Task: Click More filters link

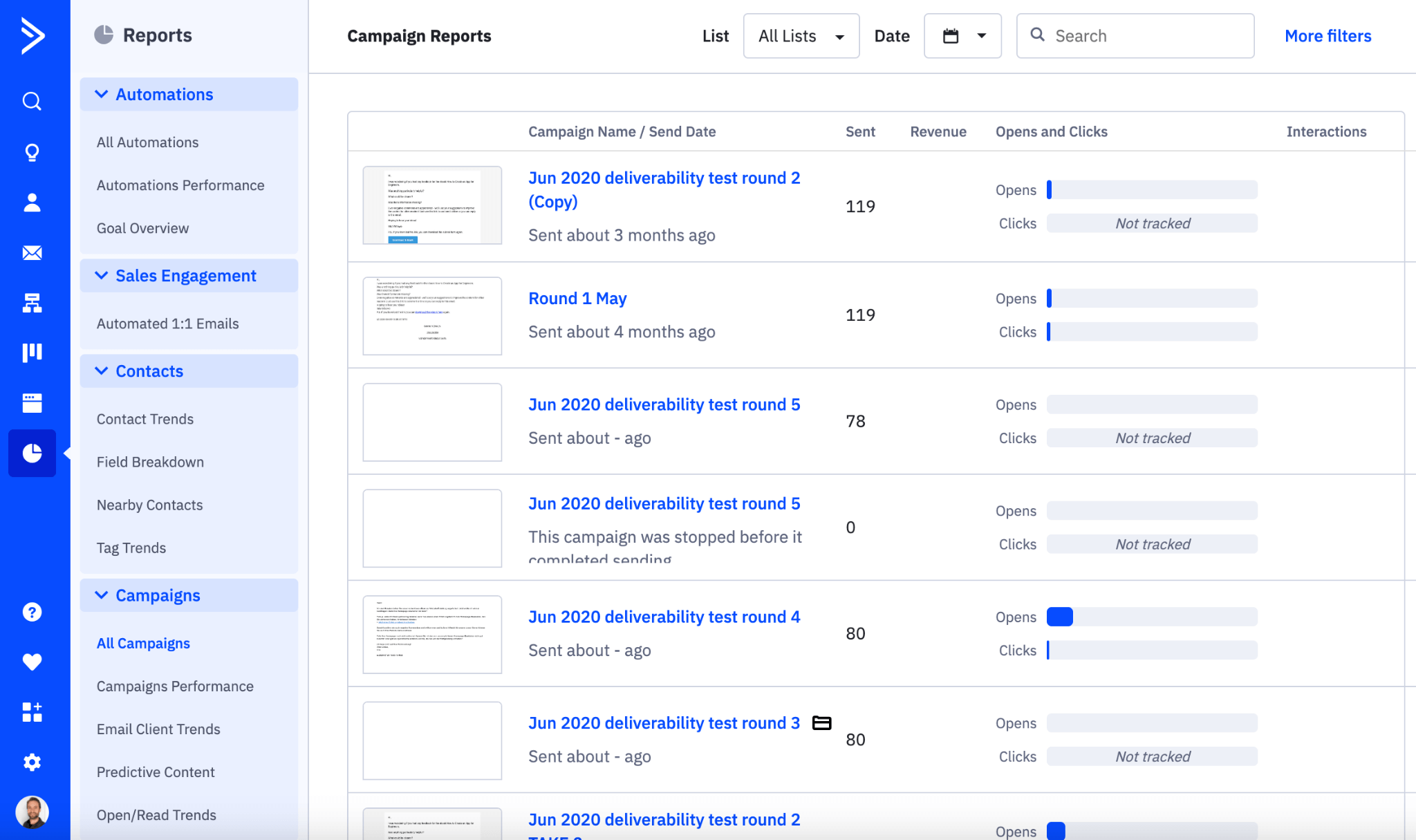Action: [1327, 36]
